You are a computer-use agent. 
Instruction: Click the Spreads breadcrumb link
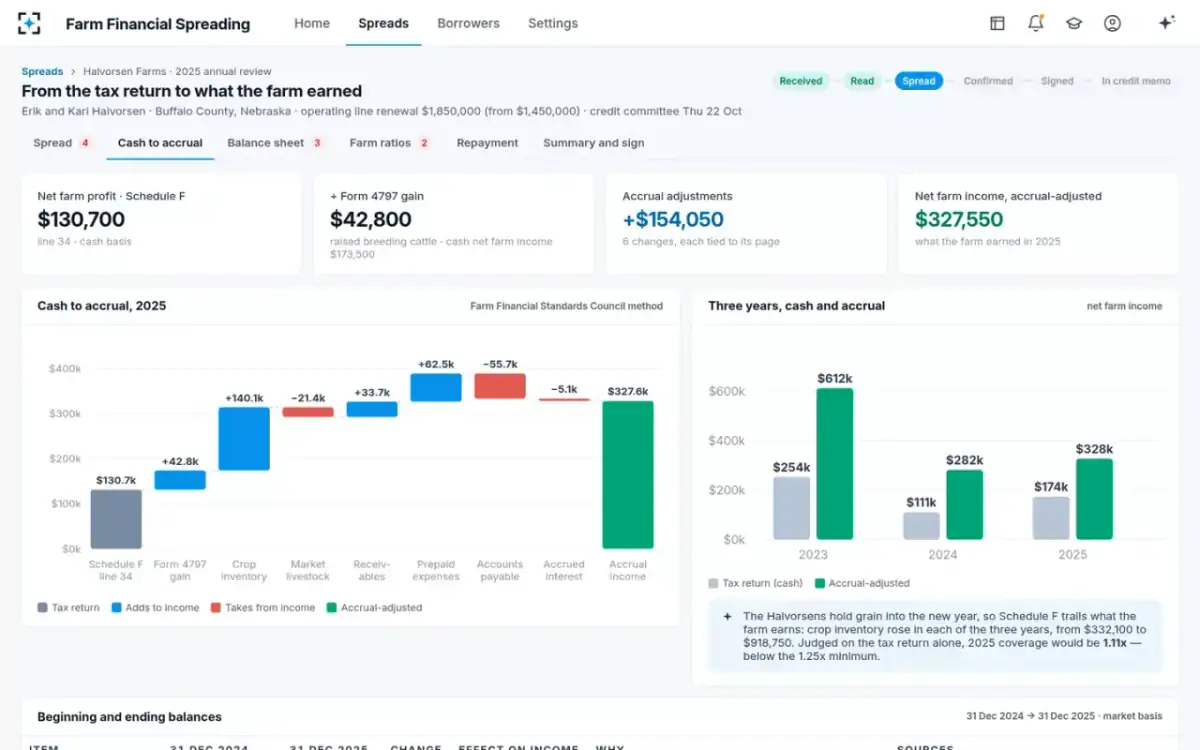point(42,72)
